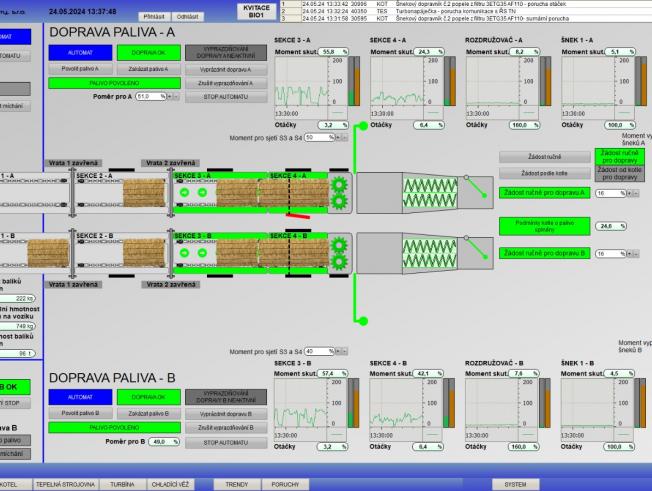Toggle Žádost ručně pro dopravy indicator
This screenshot has height=491, width=652.
620,156
